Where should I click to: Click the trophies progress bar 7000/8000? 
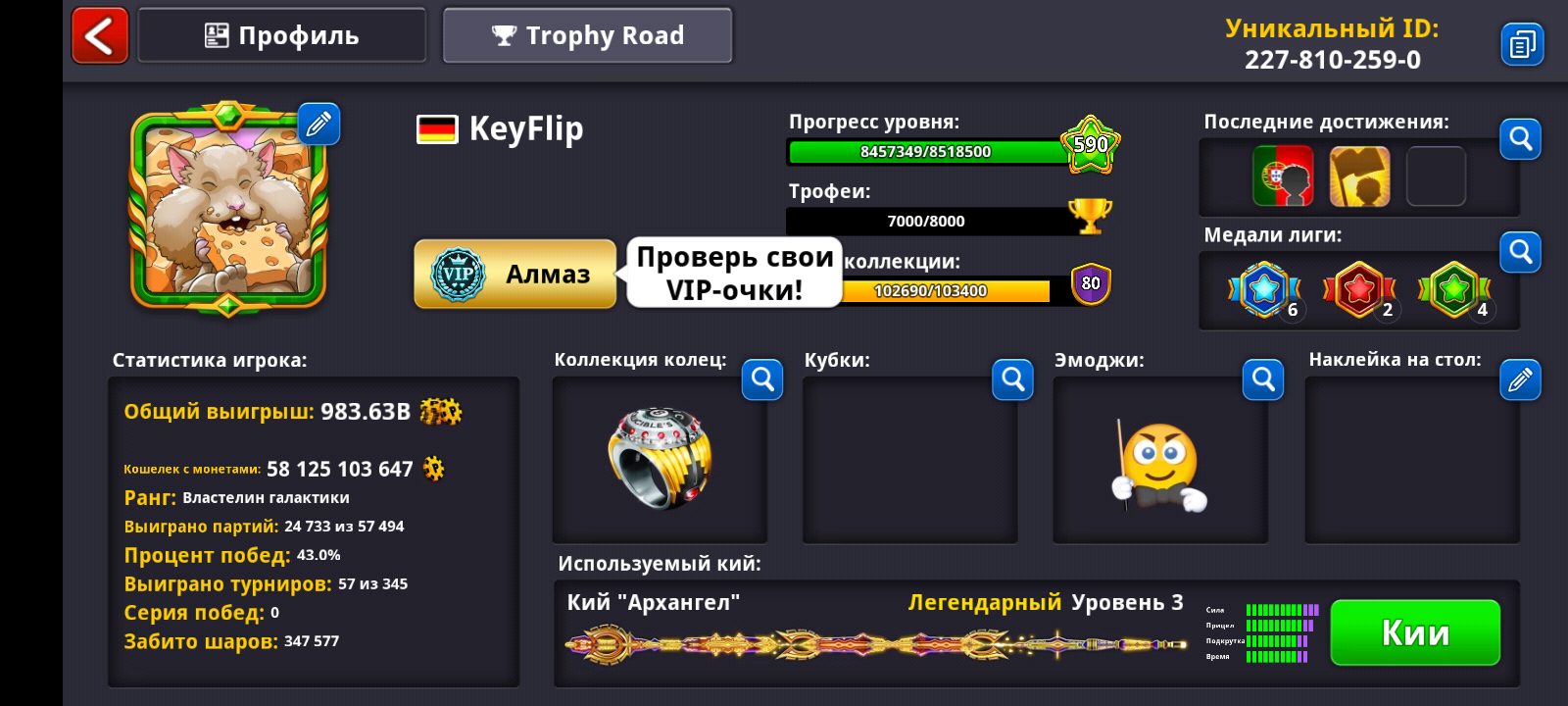click(x=926, y=221)
